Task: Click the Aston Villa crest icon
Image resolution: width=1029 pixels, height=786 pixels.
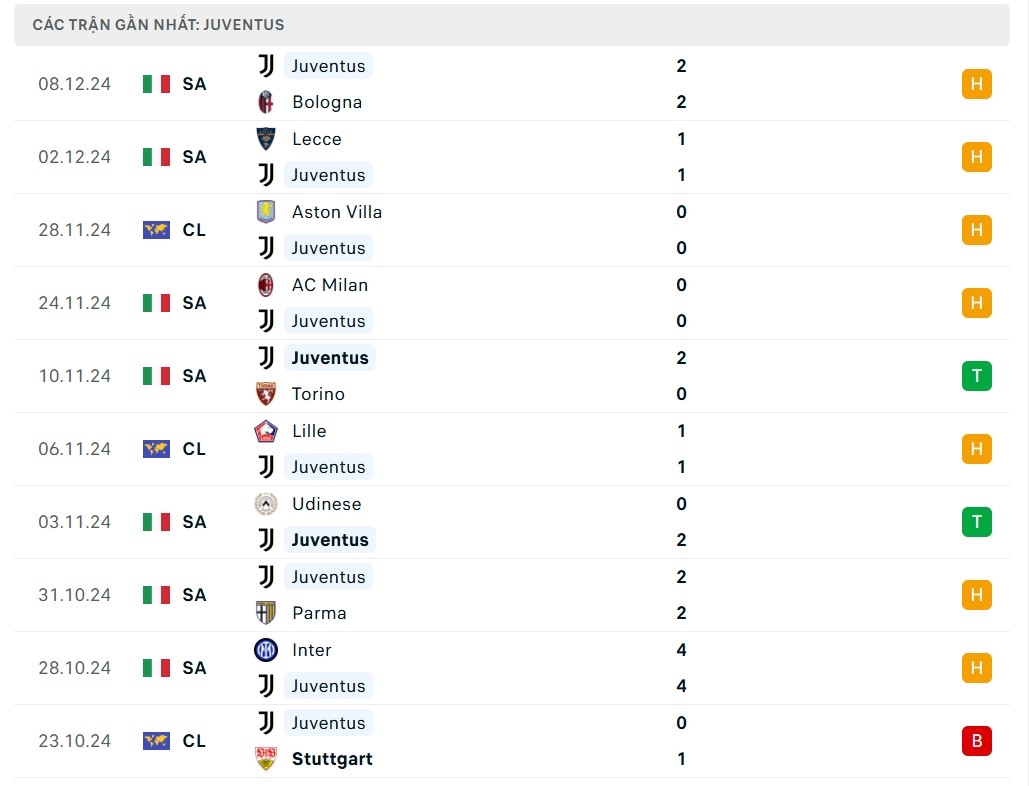Action: click(266, 212)
